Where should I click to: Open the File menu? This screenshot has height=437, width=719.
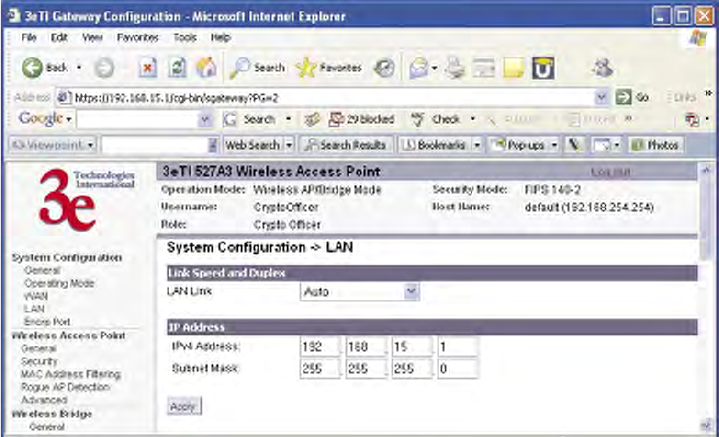pyautogui.click(x=28, y=38)
